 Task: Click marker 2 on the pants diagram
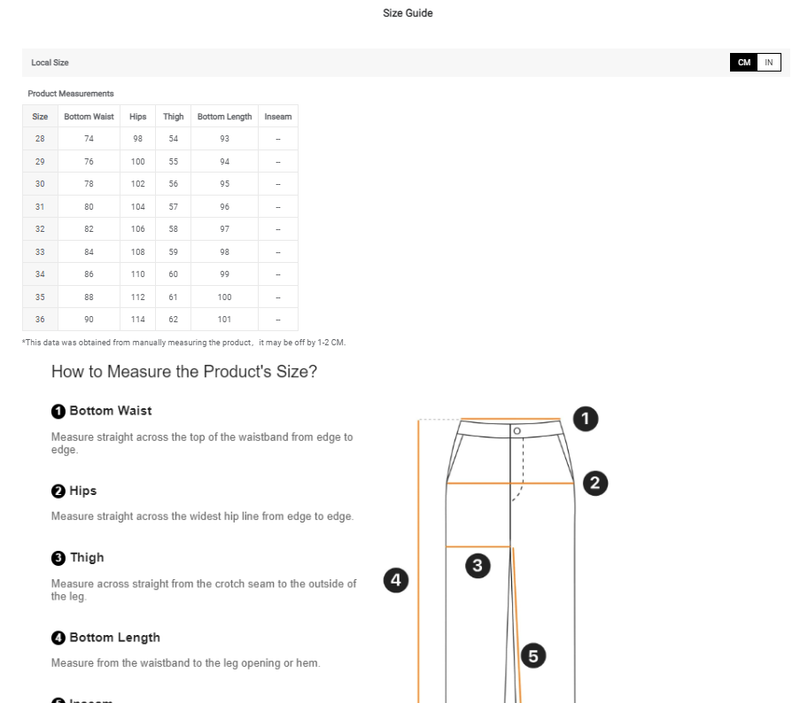[x=595, y=483]
